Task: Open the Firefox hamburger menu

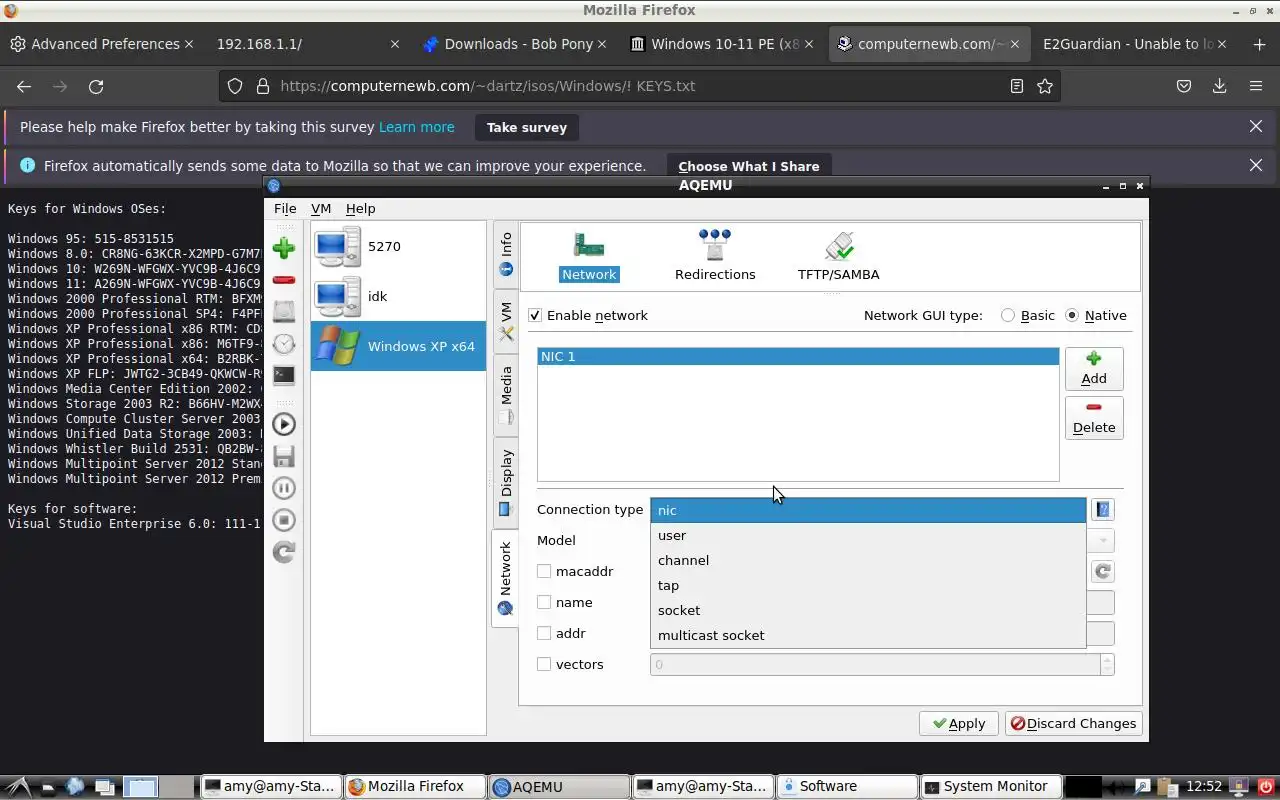Action: [x=1256, y=86]
